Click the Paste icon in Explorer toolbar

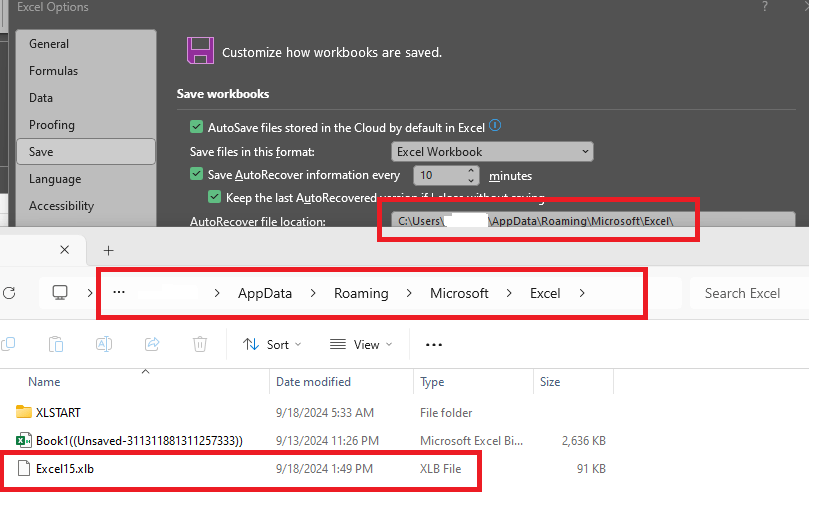tap(56, 344)
